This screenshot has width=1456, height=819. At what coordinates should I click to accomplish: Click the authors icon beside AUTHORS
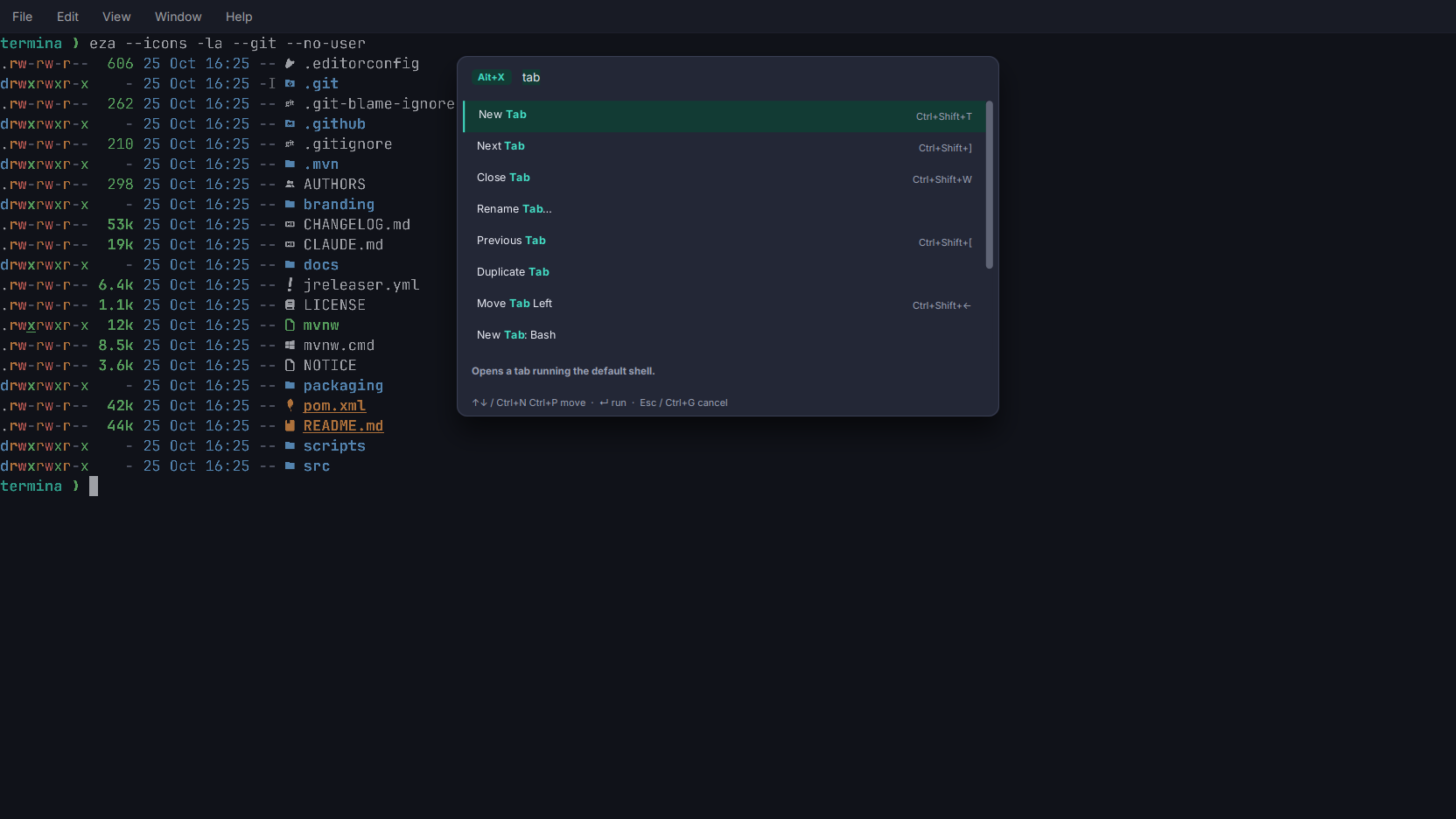290,184
